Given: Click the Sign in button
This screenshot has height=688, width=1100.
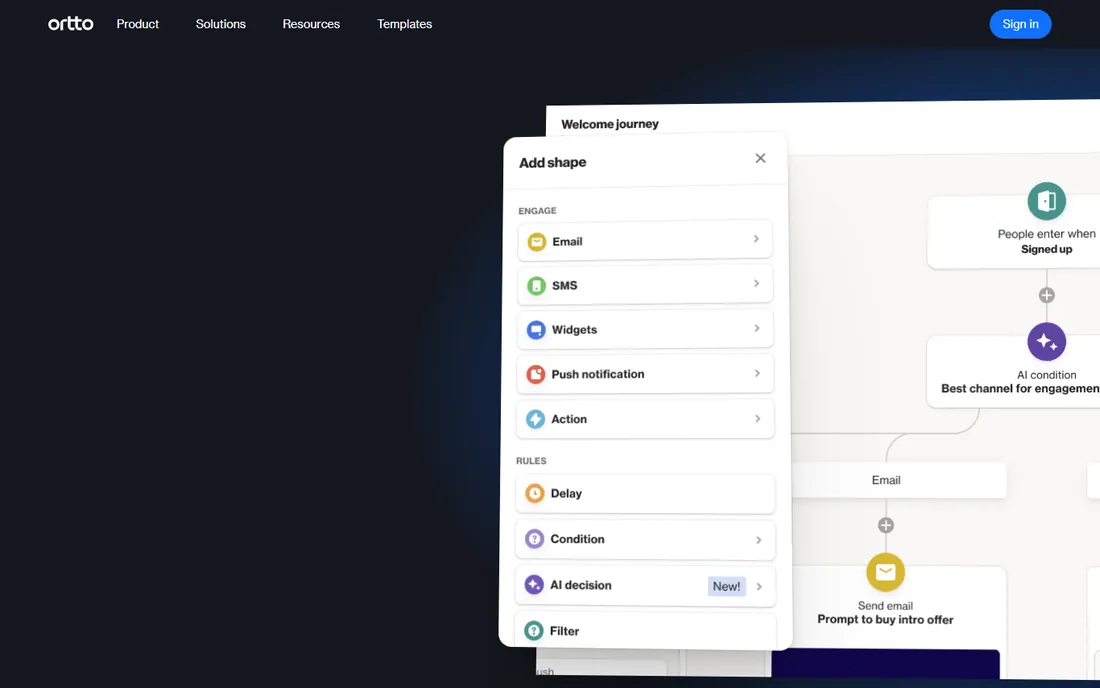Looking at the screenshot, I should (x=1020, y=24).
